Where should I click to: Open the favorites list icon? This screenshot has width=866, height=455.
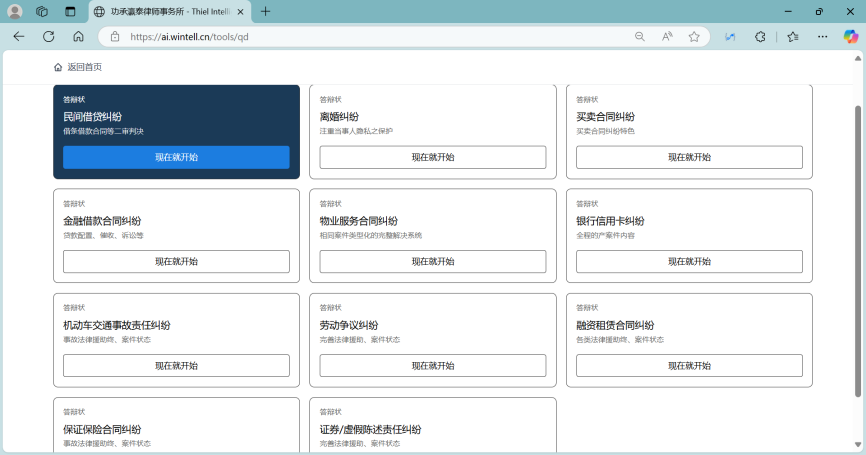pos(793,36)
